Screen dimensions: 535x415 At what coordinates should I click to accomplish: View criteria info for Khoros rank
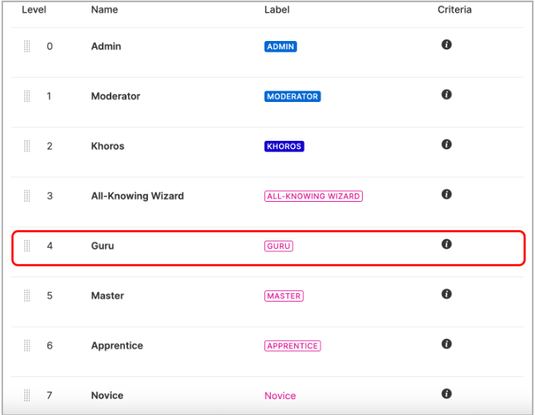coord(446,144)
